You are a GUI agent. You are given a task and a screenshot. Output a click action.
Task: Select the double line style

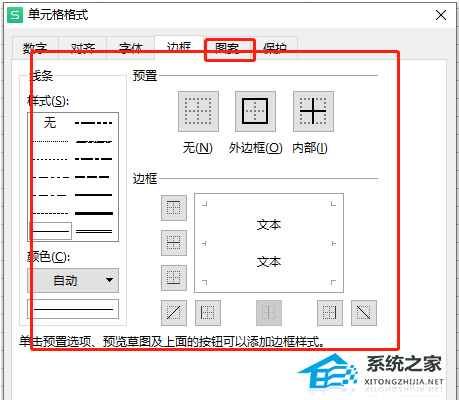pyautogui.click(x=94, y=231)
